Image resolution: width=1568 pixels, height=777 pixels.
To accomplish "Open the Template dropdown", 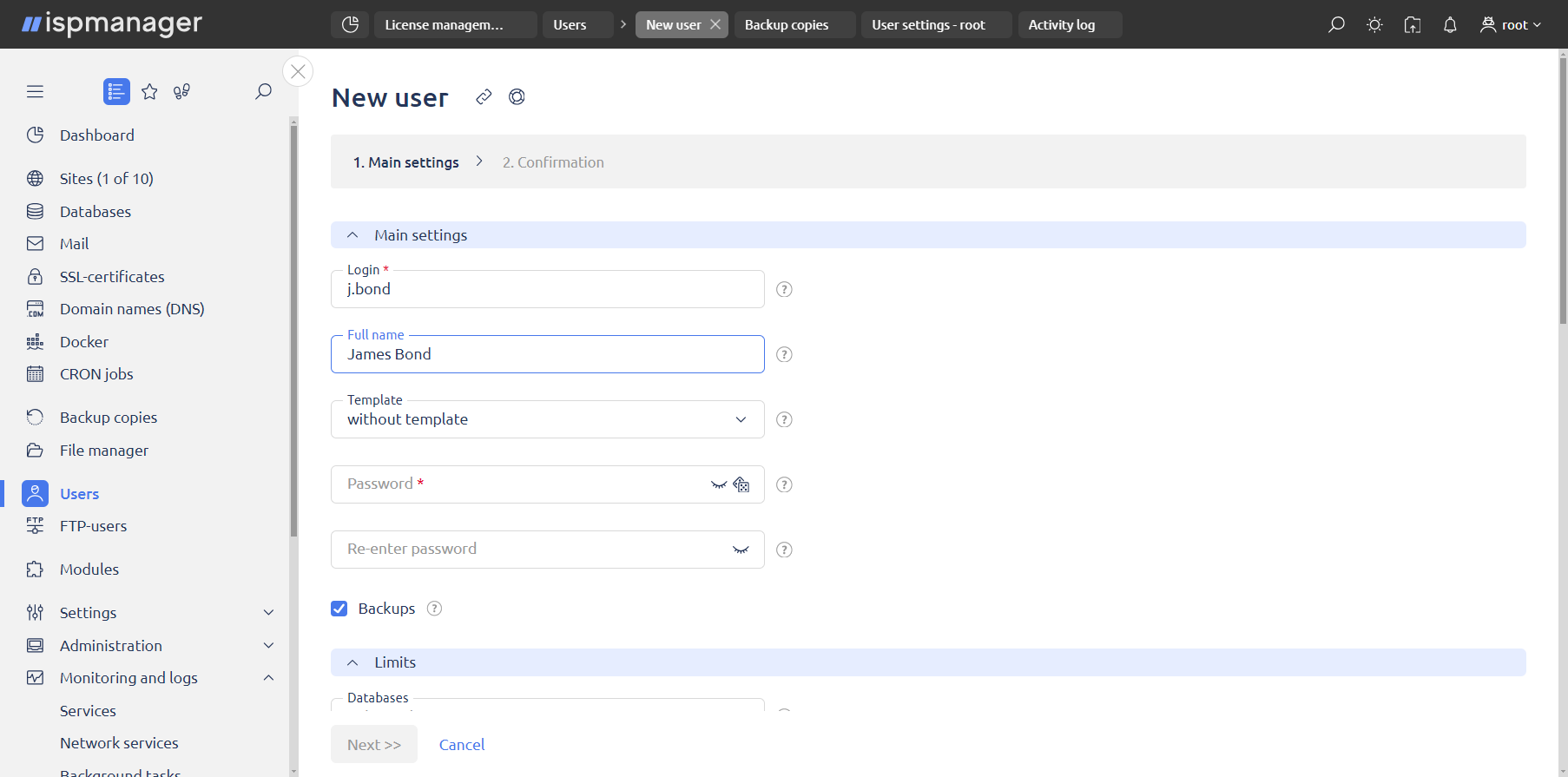I will 547,419.
